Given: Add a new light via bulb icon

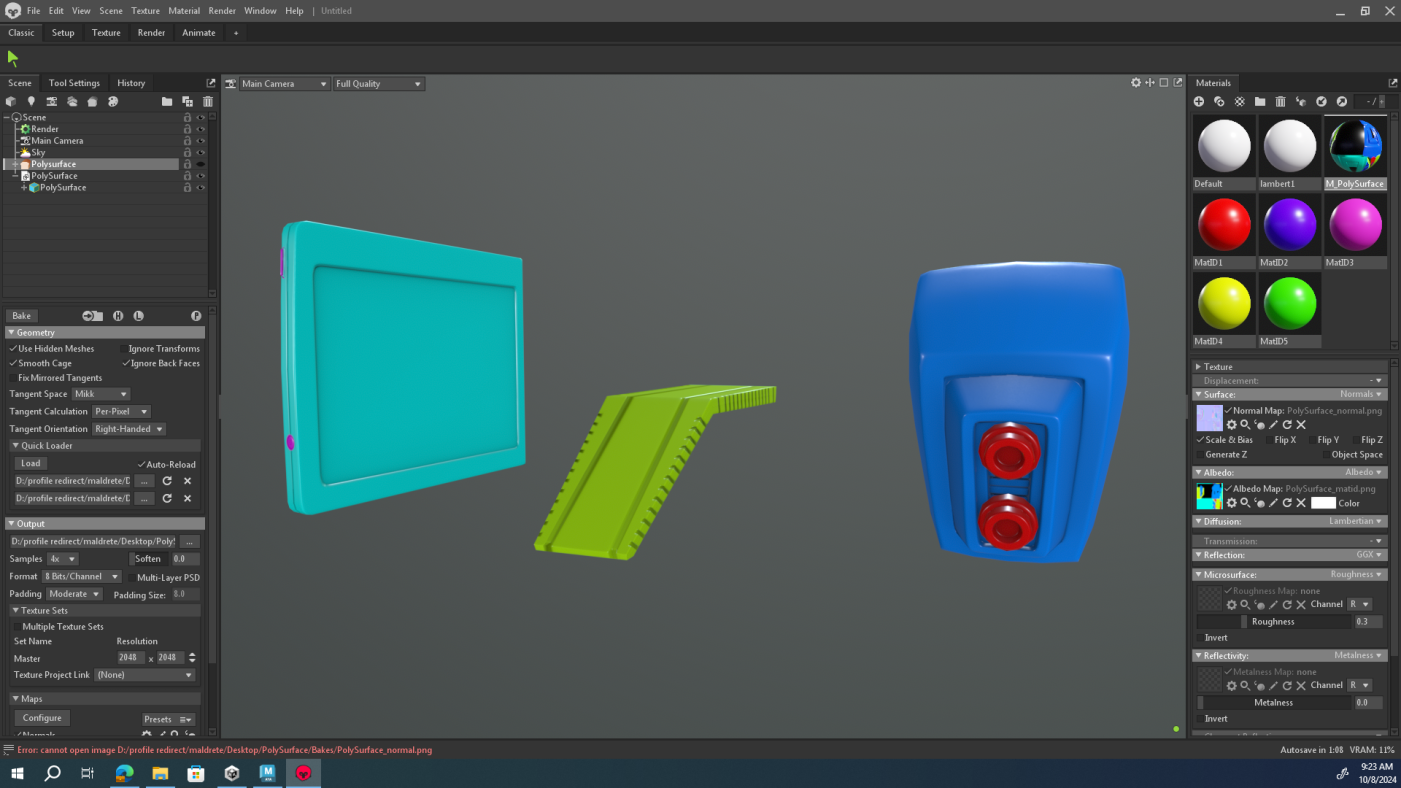Looking at the screenshot, I should pyautogui.click(x=31, y=101).
